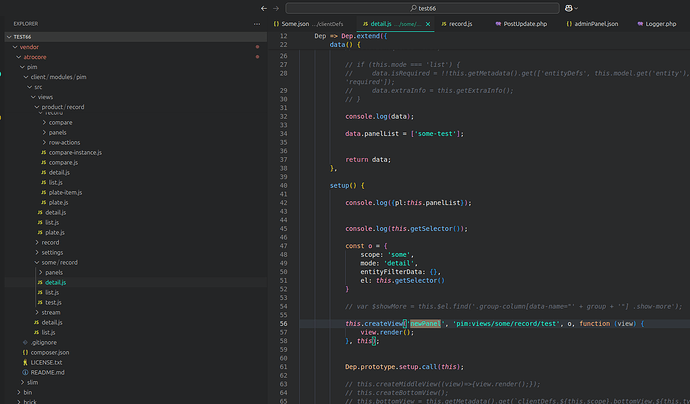Click JS icon of compare.js

44,163
